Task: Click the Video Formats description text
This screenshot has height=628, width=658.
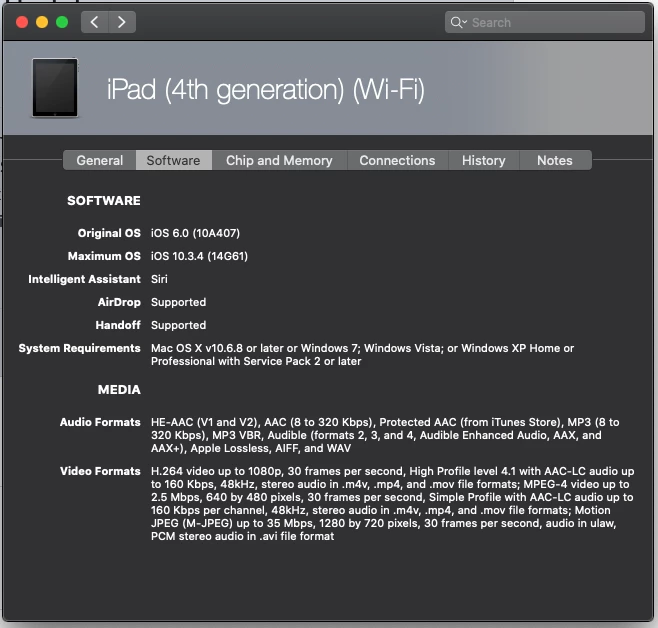Action: pos(392,504)
